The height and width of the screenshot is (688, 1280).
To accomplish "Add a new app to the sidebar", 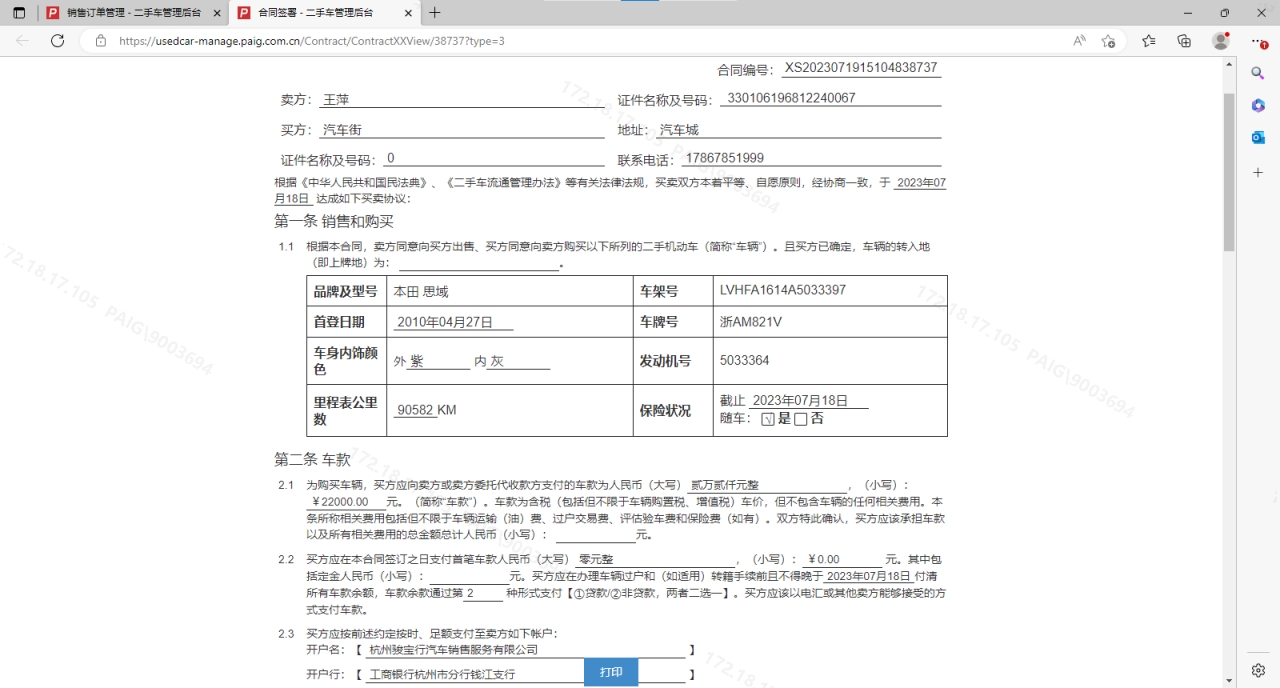I will tap(1258, 173).
